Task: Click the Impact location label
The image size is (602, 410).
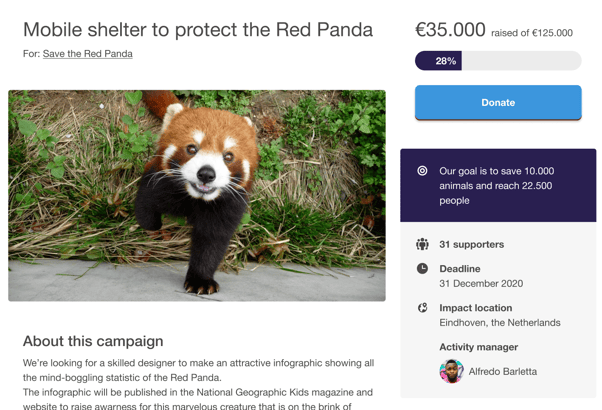Action: (475, 308)
